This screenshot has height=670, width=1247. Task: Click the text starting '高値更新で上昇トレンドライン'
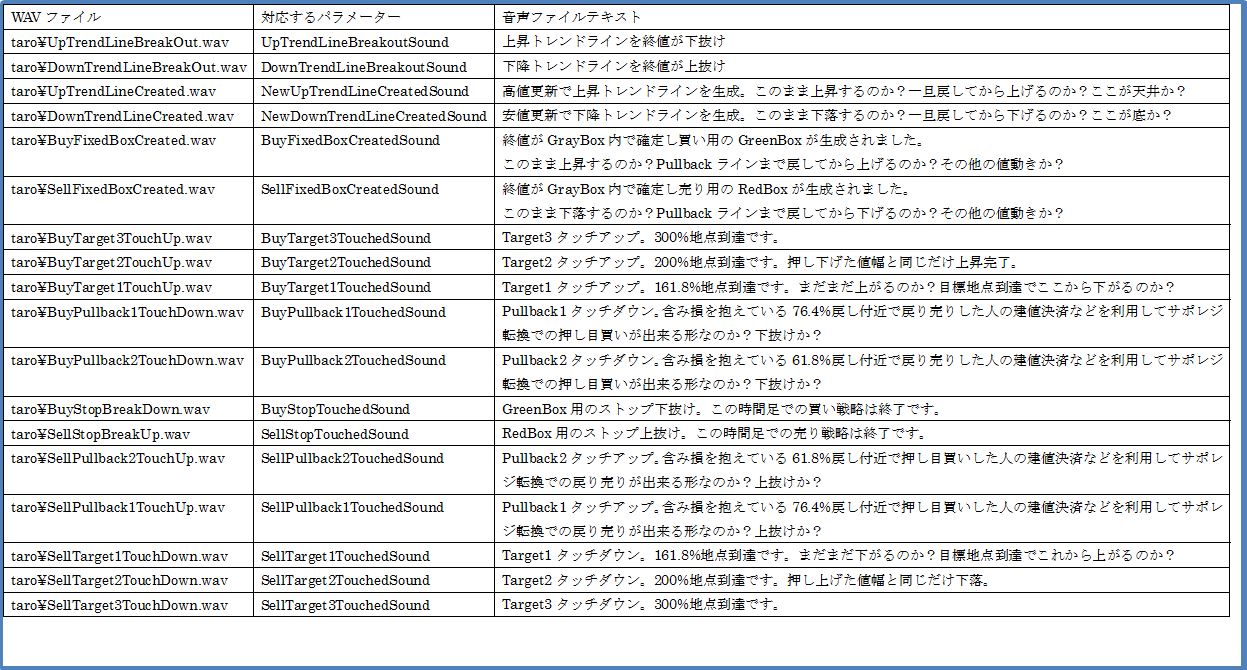point(844,91)
